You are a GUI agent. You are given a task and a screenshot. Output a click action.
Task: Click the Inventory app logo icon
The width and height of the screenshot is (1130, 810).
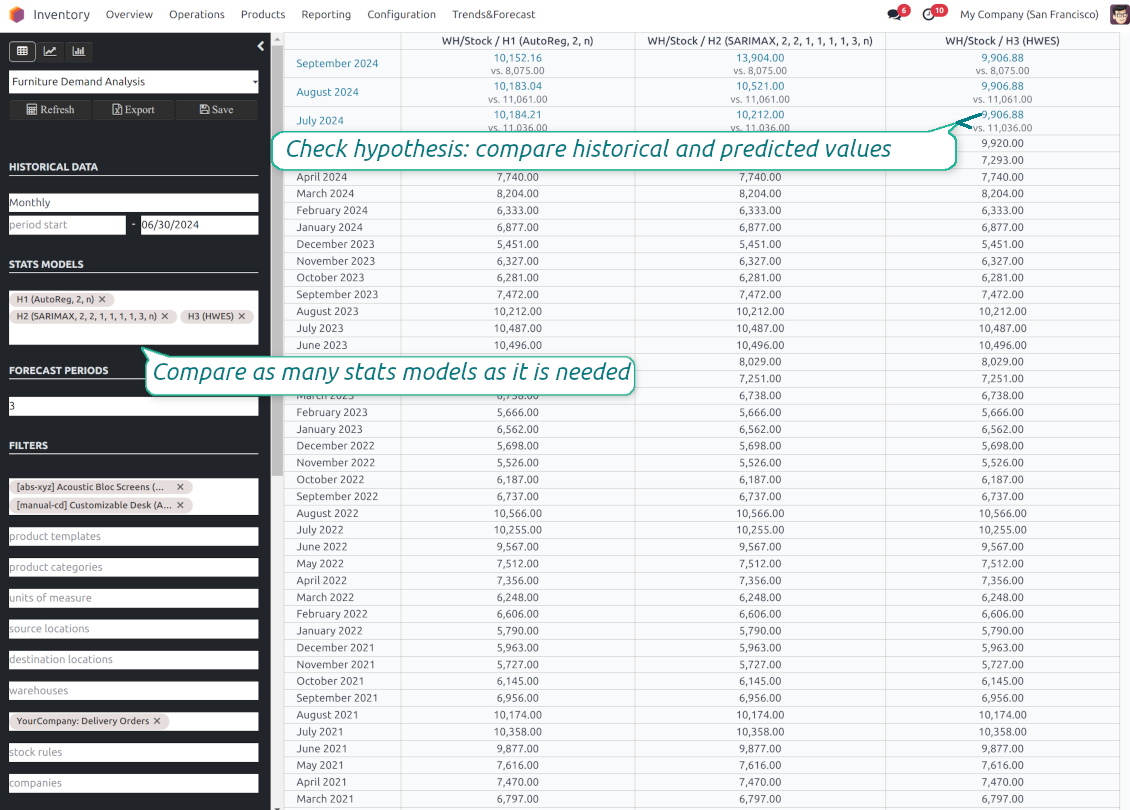pyautogui.click(x=17, y=14)
